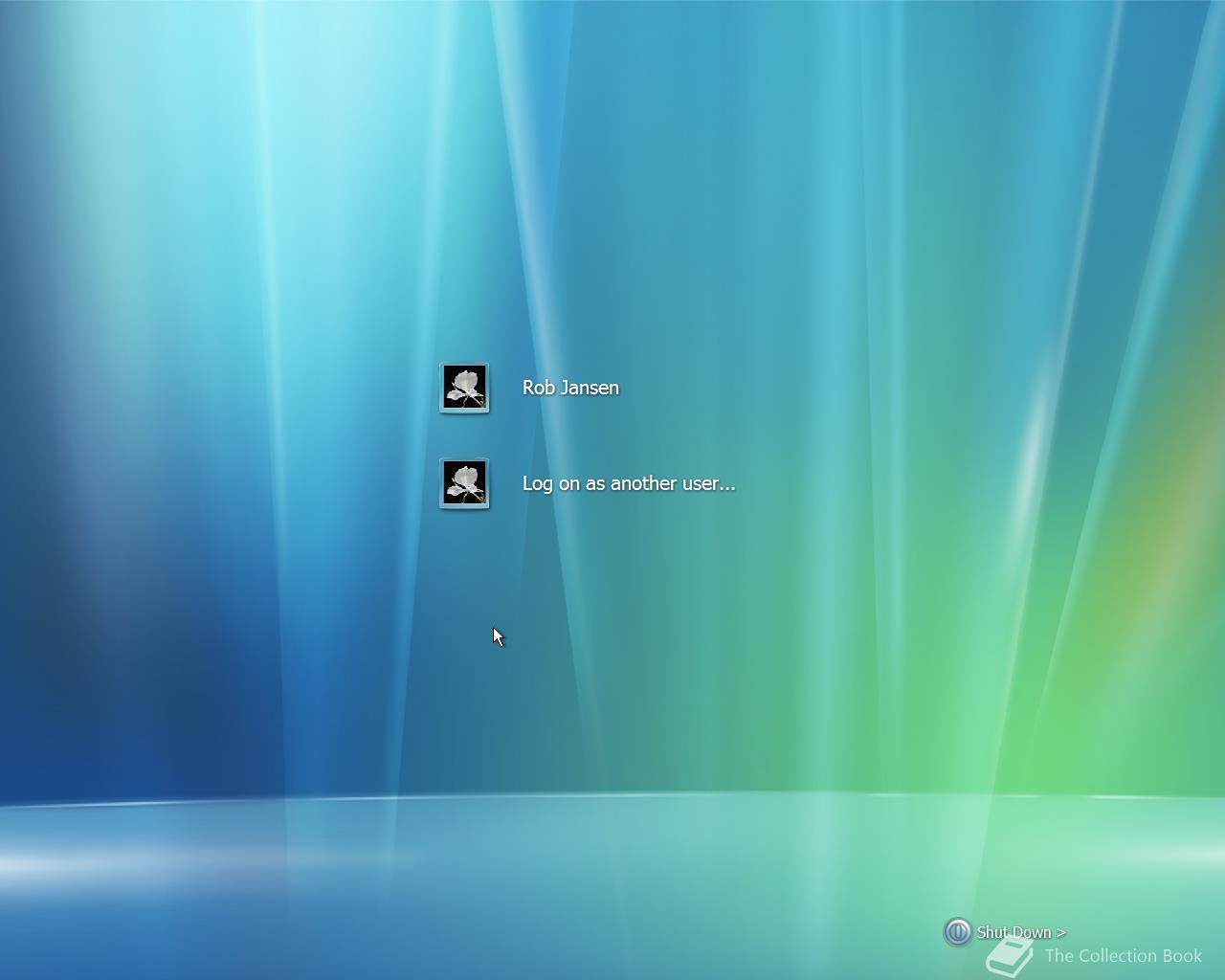The height and width of the screenshot is (980, 1225).
Task: Click the round power icon
Action: pos(957,932)
